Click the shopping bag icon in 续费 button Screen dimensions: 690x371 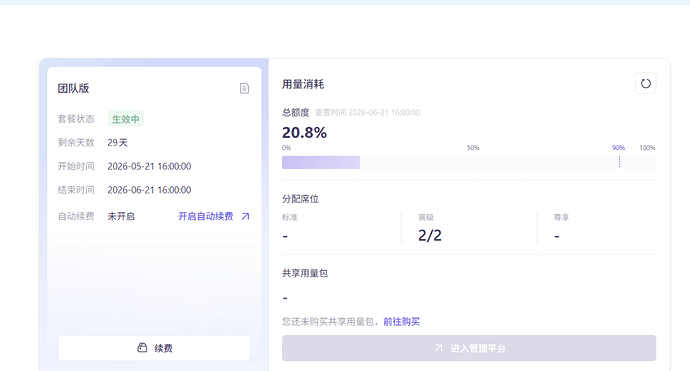[142, 348]
